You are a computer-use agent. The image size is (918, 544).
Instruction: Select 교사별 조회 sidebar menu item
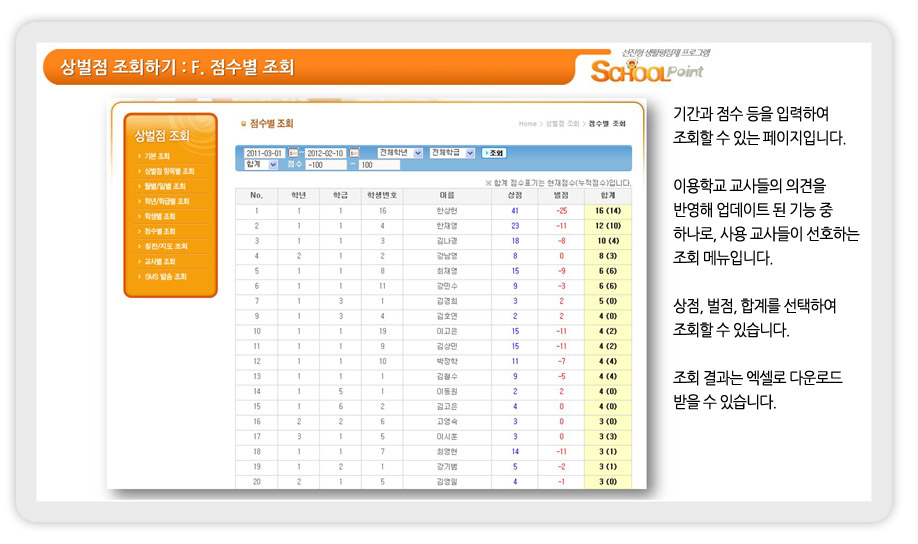[x=160, y=261]
